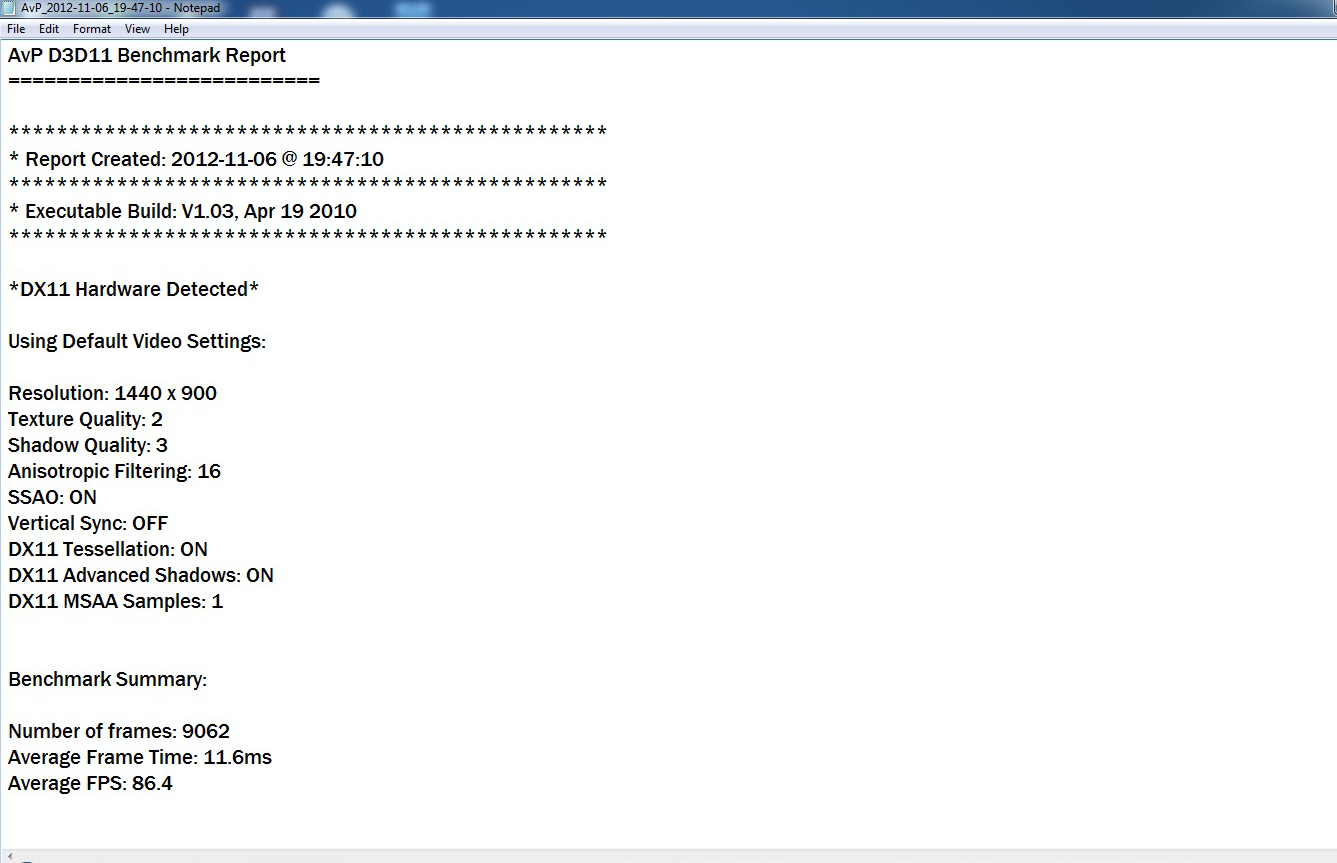Screen dimensions: 1337x863
Task: Place cursor in AvP D3D11 Benchmark Report heading
Action: tap(147, 55)
